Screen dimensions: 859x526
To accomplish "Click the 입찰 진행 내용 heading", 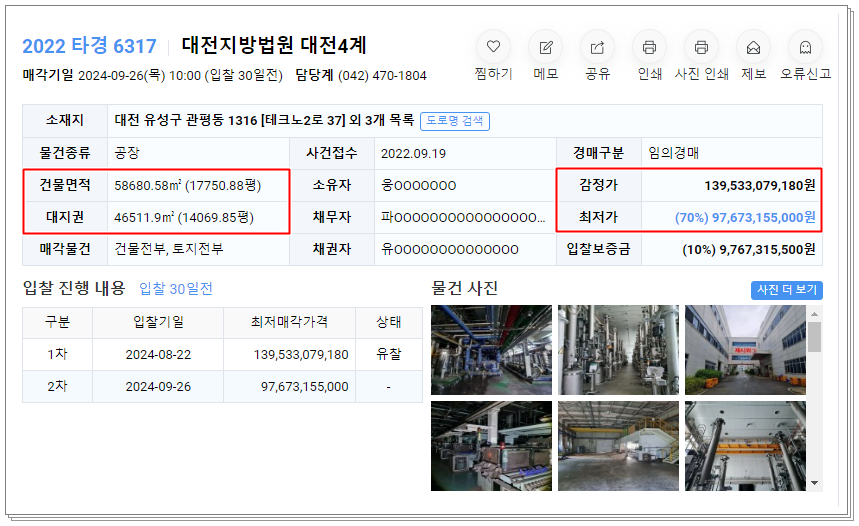I will [x=74, y=288].
